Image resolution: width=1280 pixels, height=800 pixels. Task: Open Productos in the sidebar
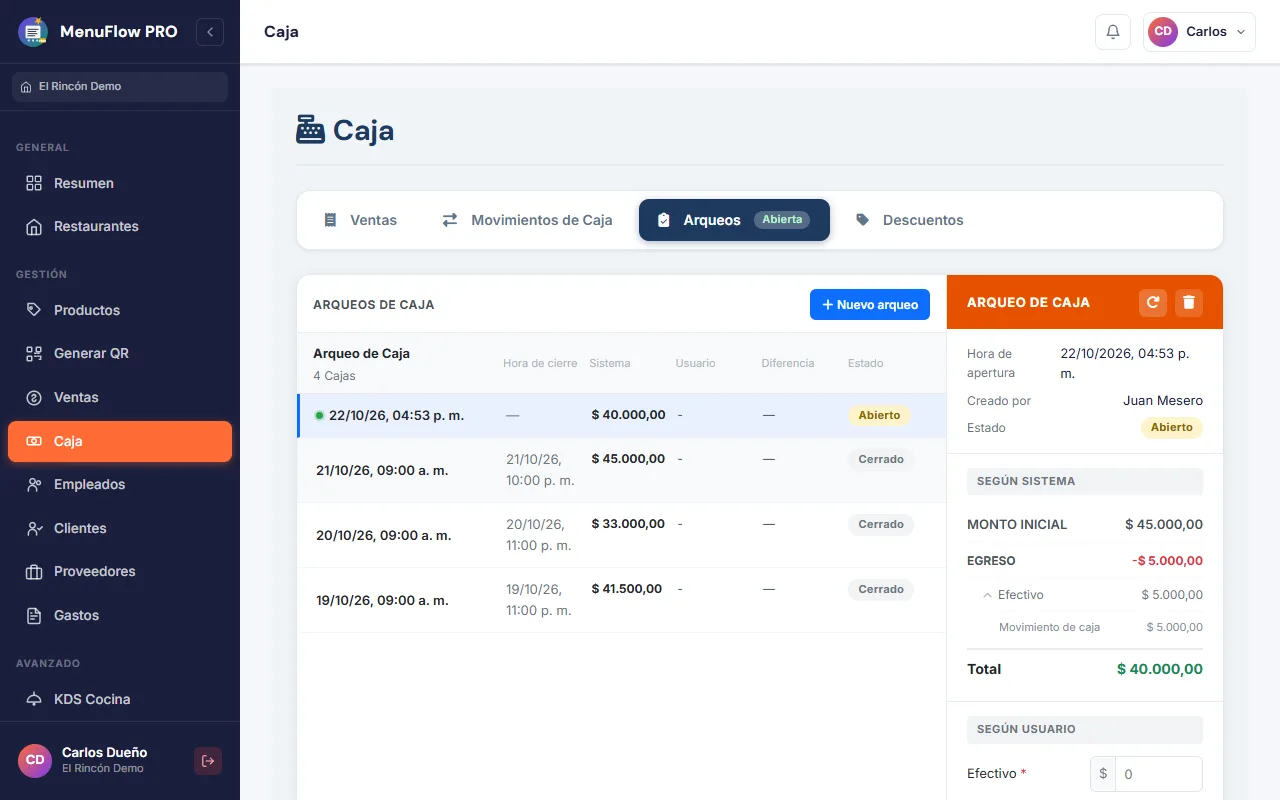[x=120, y=310]
